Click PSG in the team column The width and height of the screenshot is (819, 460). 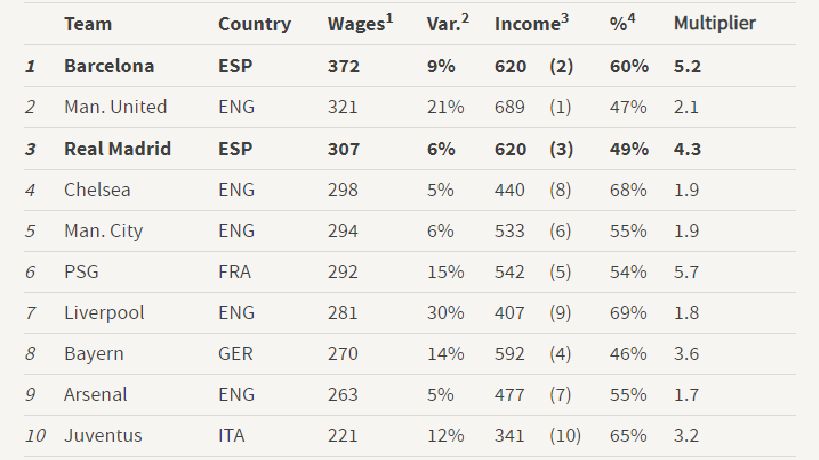[x=81, y=272]
